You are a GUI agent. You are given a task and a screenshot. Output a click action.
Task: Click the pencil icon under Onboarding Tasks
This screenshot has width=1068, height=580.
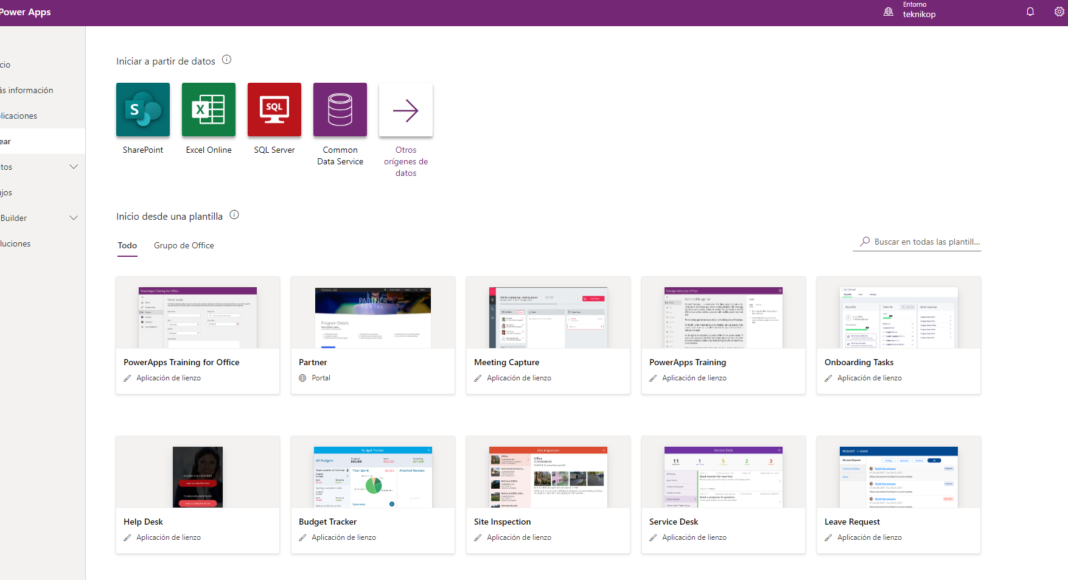pyautogui.click(x=828, y=378)
